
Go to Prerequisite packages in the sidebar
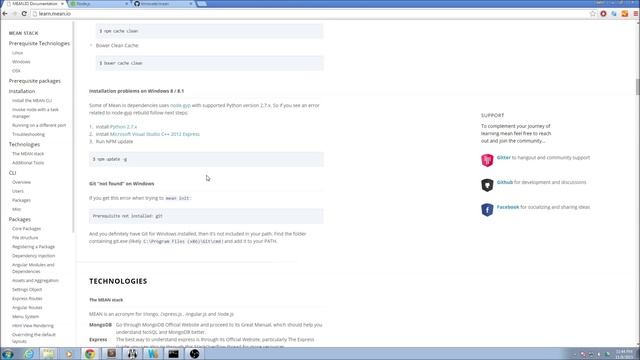pyautogui.click(x=35, y=81)
